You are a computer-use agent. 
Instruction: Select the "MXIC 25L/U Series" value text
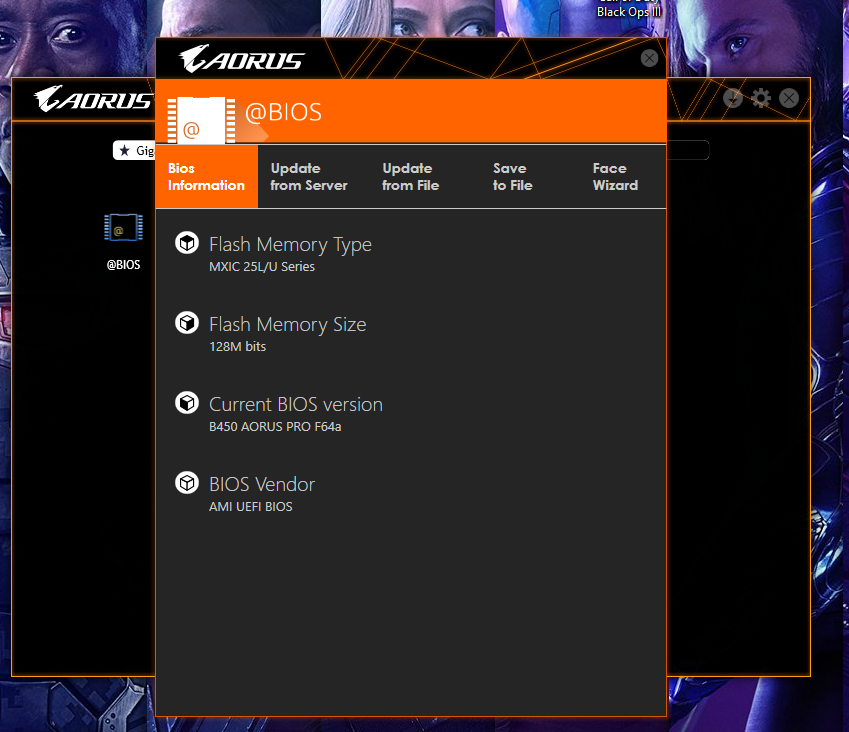click(262, 266)
